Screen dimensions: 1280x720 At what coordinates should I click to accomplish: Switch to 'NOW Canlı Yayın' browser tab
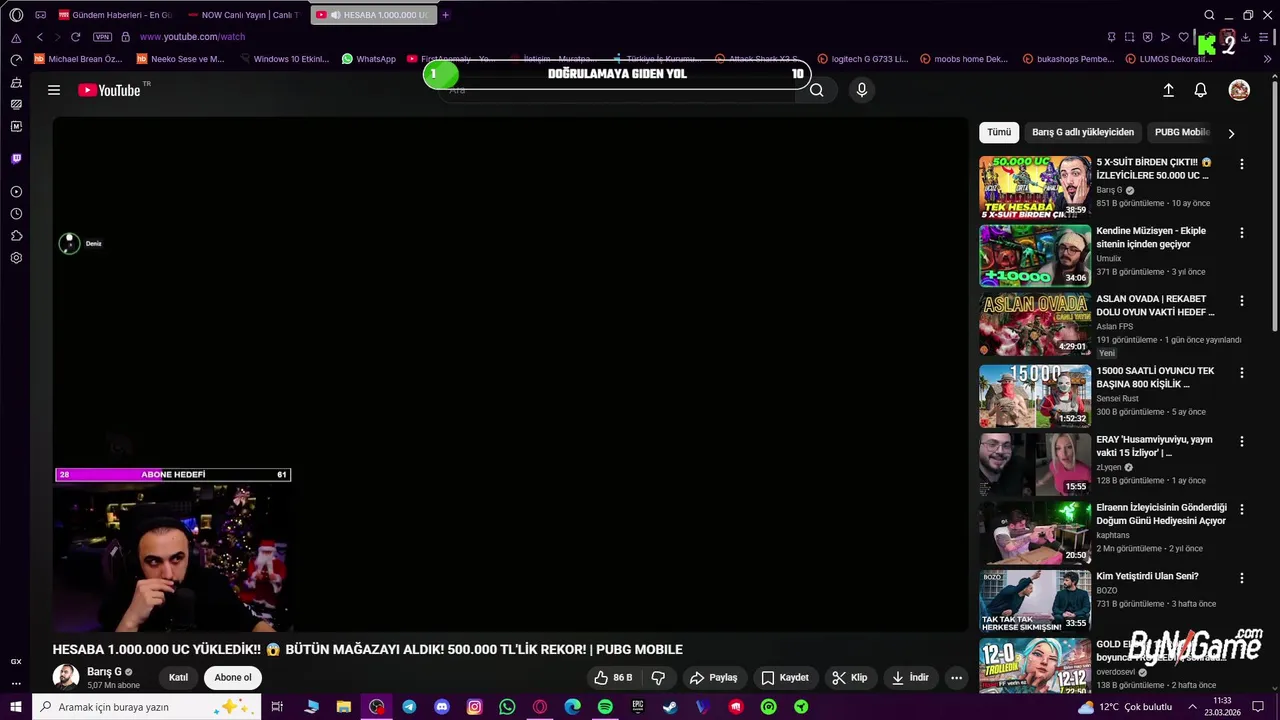(x=244, y=15)
